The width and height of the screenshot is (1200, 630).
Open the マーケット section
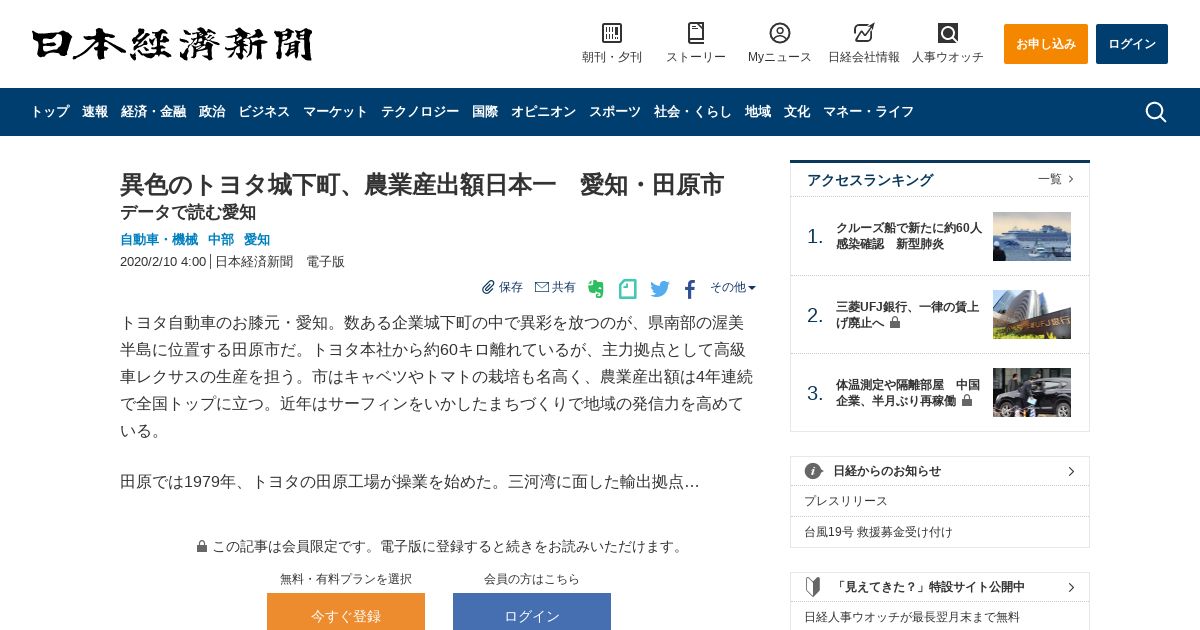coord(335,112)
